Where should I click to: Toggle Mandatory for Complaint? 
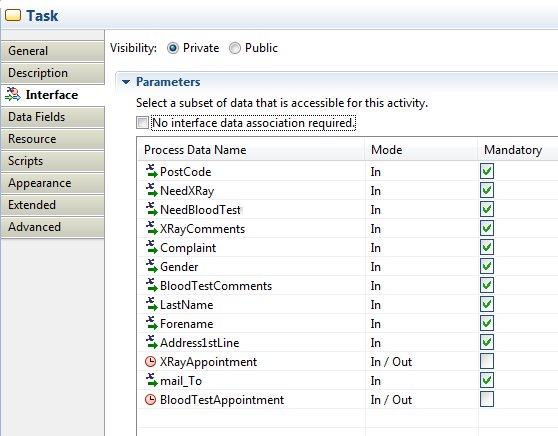tap(487, 247)
